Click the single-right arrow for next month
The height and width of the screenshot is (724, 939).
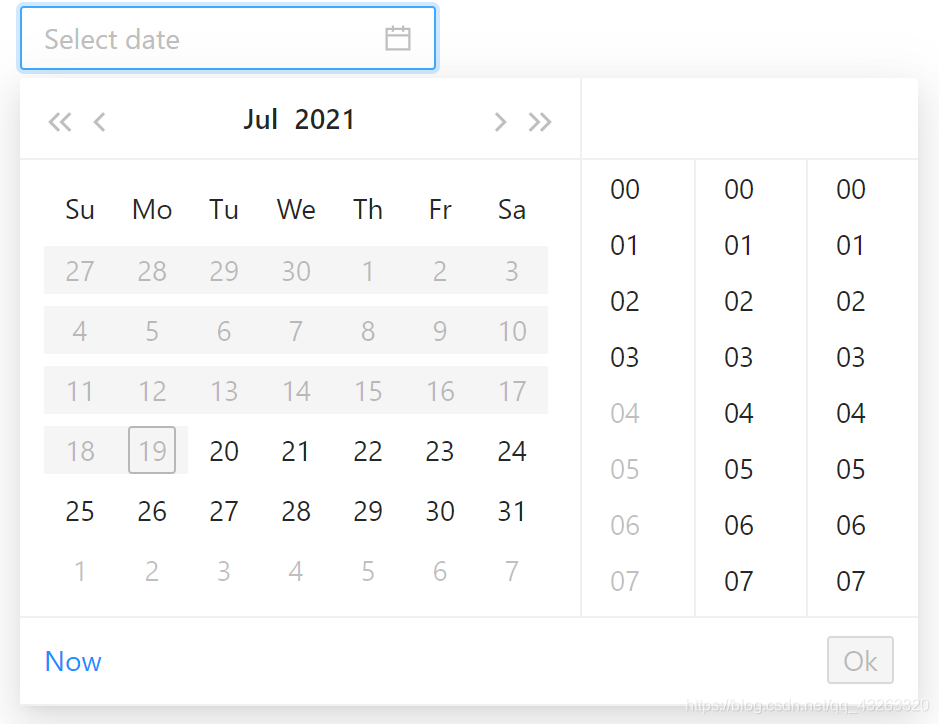[x=500, y=121]
